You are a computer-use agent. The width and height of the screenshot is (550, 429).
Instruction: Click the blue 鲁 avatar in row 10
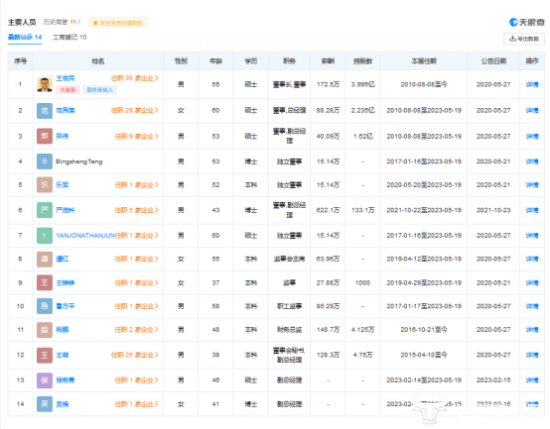45,306
